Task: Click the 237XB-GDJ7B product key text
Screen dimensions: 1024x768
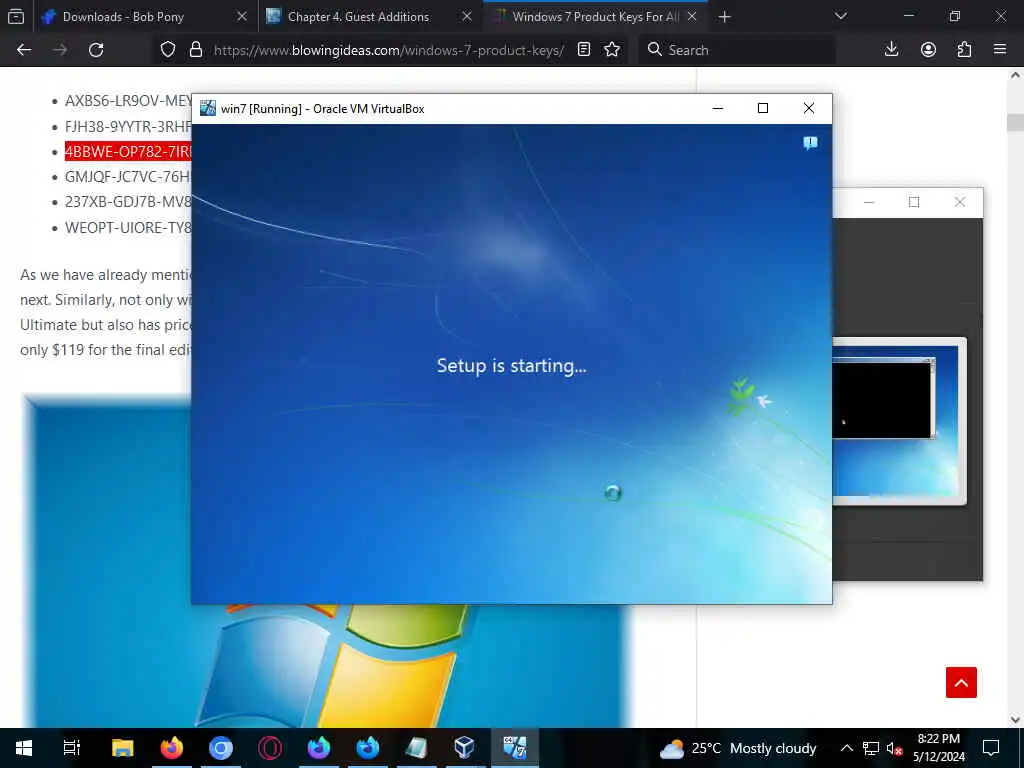Action: point(128,202)
